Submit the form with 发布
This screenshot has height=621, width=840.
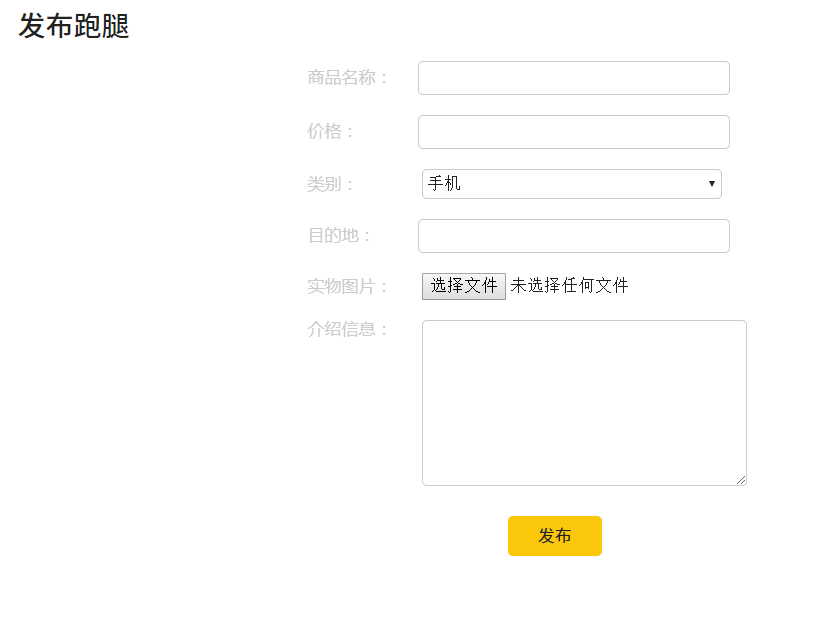click(554, 536)
